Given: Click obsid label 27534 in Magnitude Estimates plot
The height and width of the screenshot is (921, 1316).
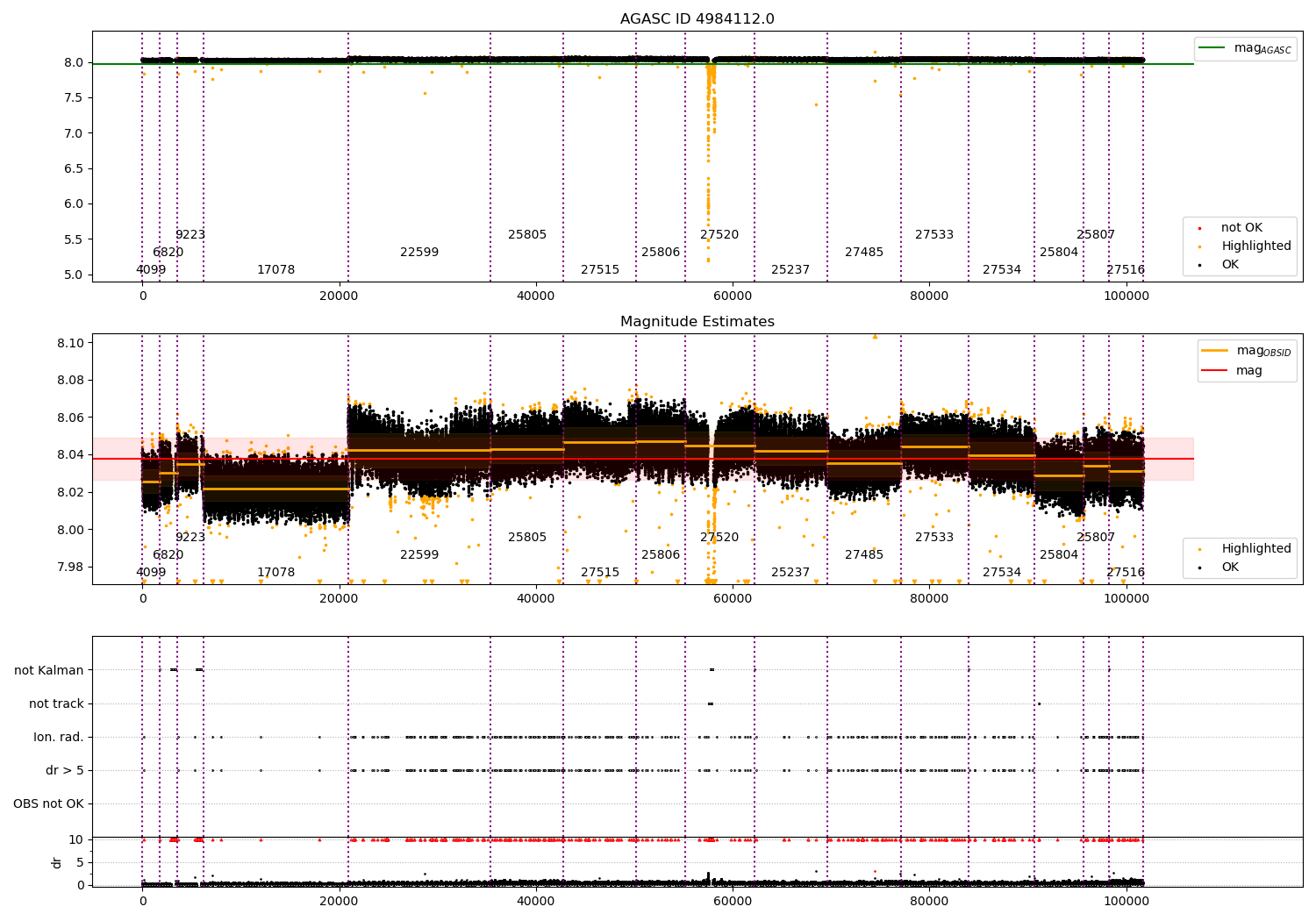Looking at the screenshot, I should tap(1002, 573).
